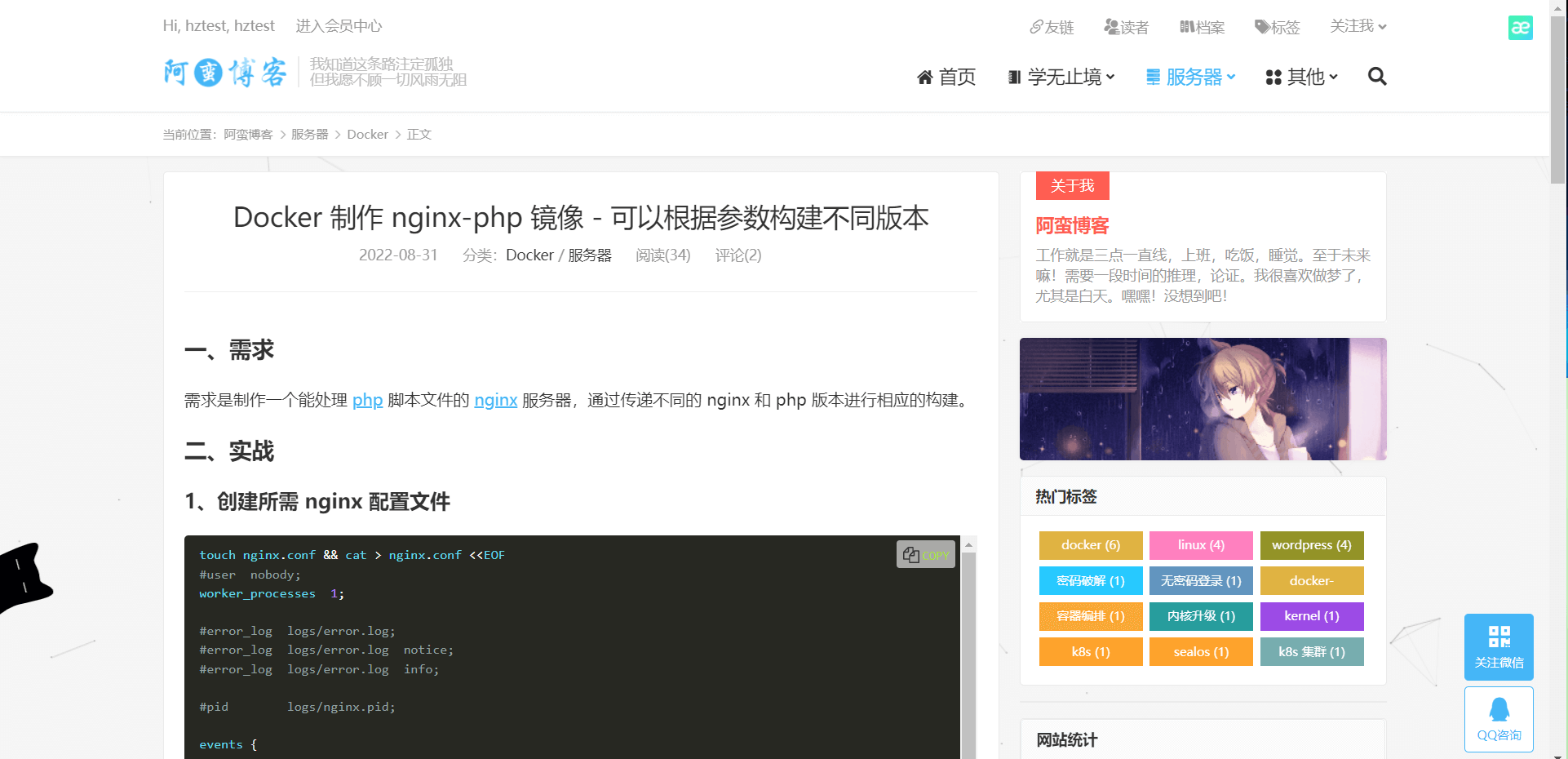Copy the nginx.conf code block
The height and width of the screenshot is (759, 1568).
925,554
